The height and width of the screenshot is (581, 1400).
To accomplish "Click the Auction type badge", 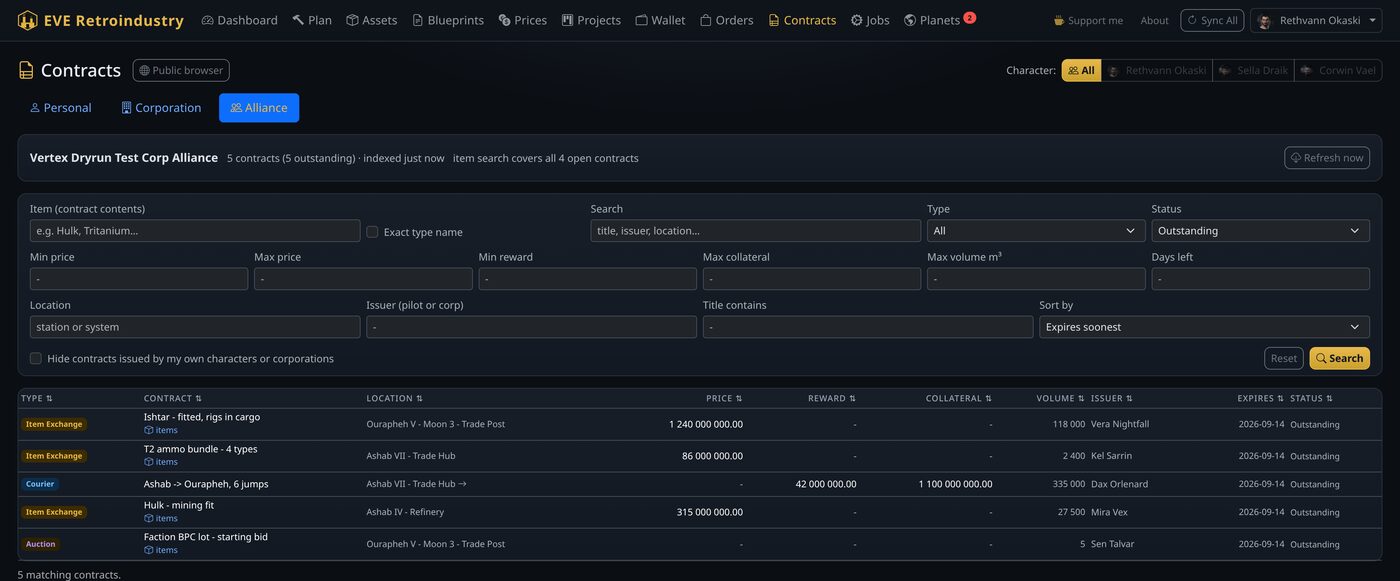I will [x=40, y=544].
